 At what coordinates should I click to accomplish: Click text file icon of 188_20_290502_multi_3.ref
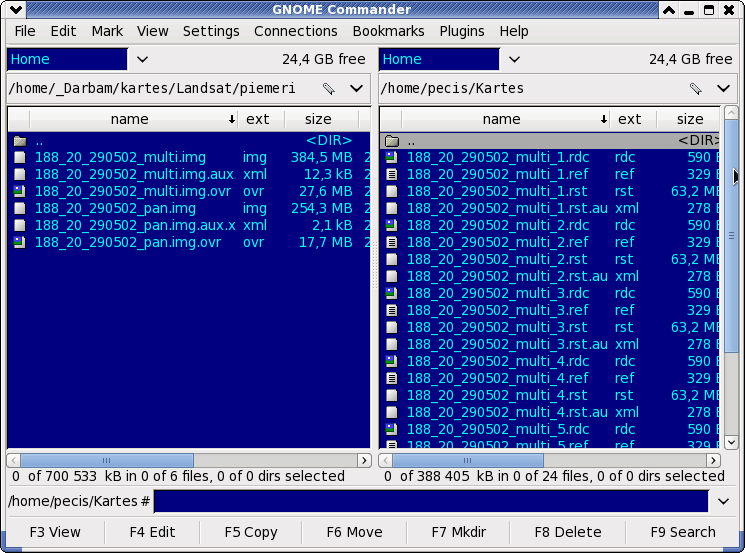tap(392, 310)
